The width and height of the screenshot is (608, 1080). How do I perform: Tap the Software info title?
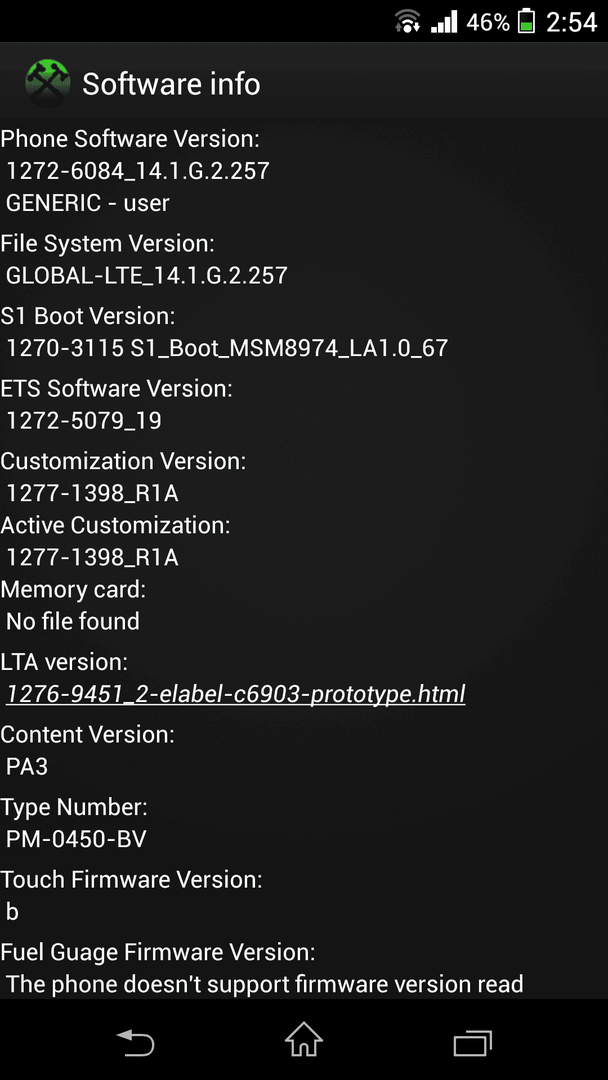171,84
